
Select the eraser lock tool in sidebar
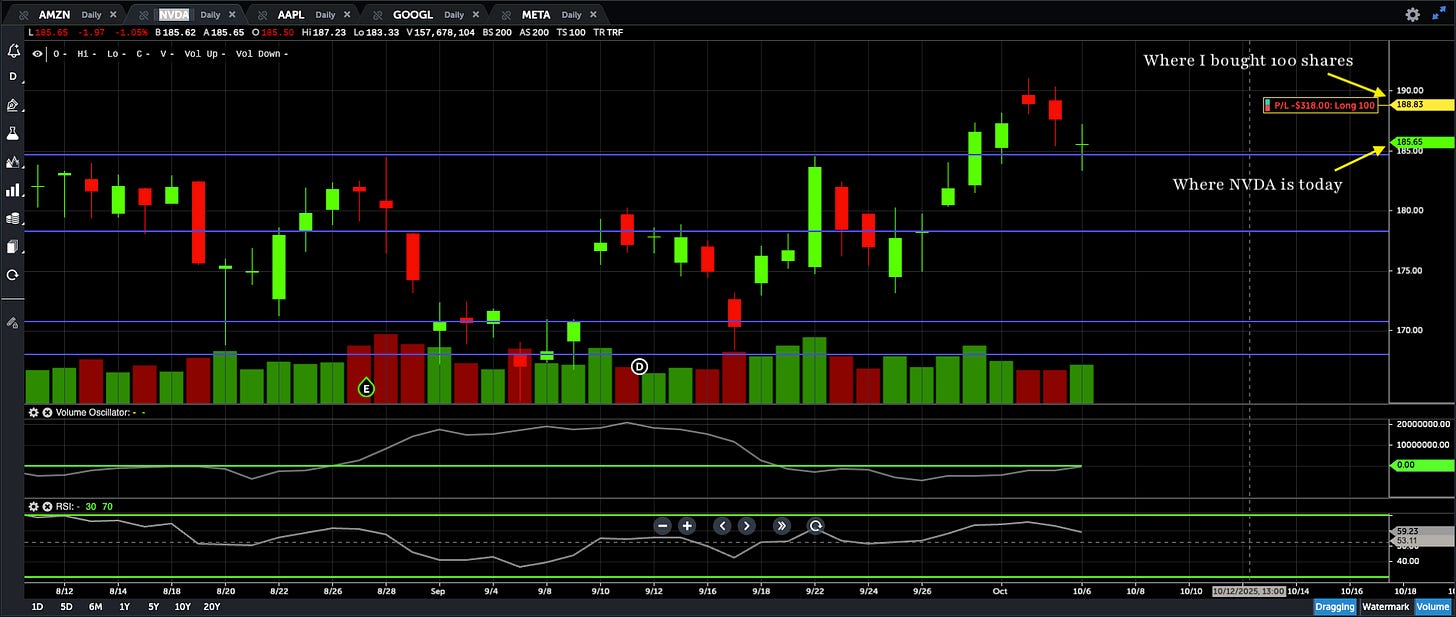(x=13, y=322)
